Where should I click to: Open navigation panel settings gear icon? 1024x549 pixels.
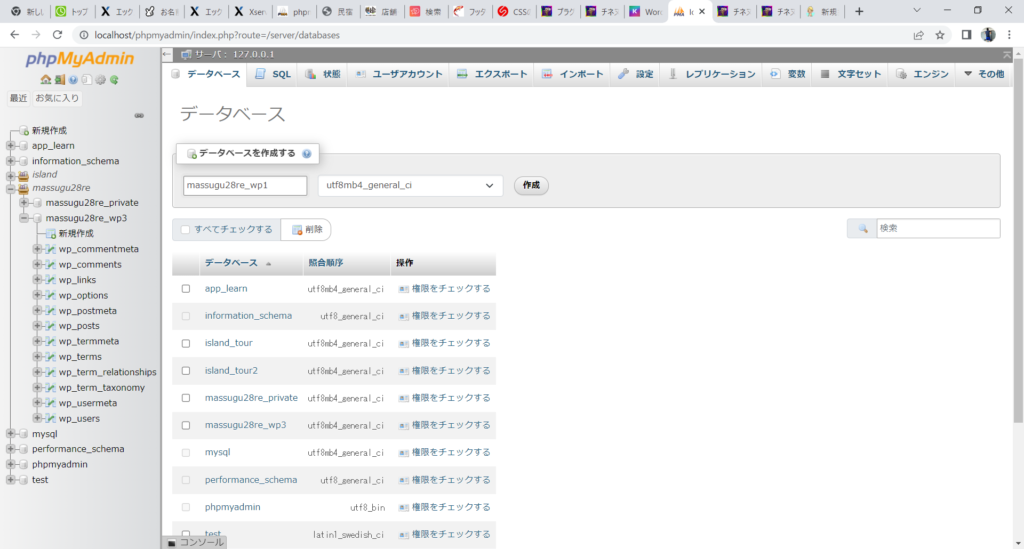101,80
